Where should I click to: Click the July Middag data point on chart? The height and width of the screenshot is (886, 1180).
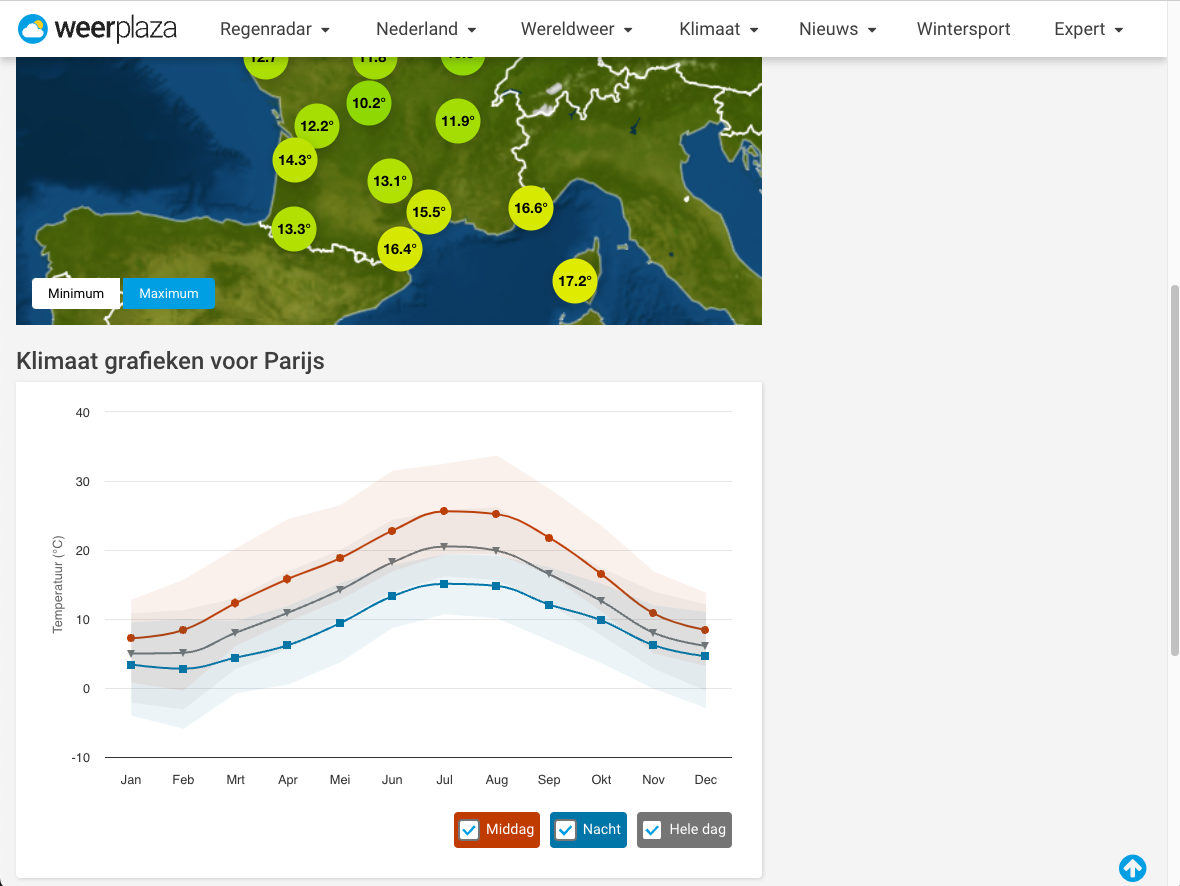point(444,511)
